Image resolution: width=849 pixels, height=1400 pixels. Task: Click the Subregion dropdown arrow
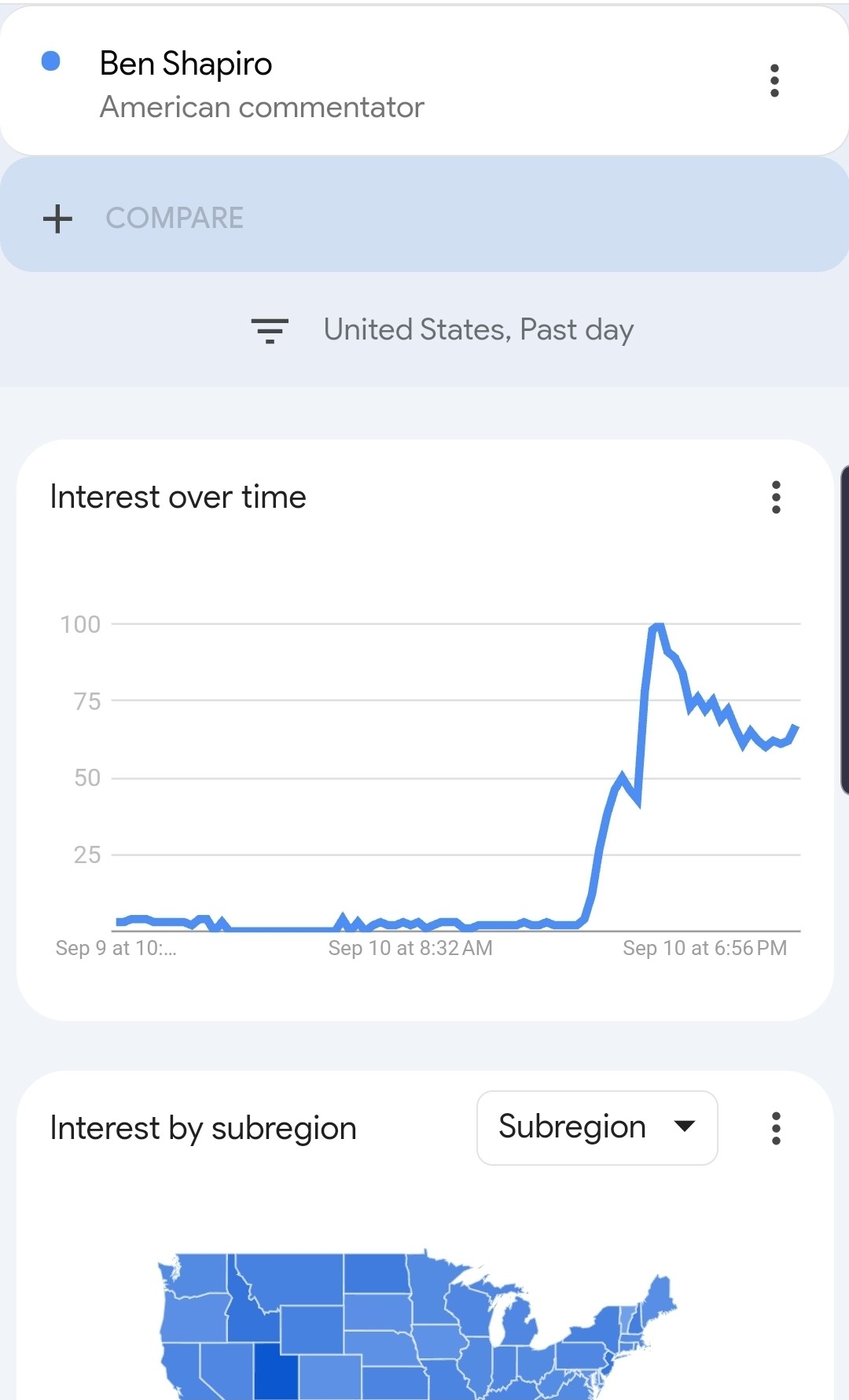(x=685, y=1126)
